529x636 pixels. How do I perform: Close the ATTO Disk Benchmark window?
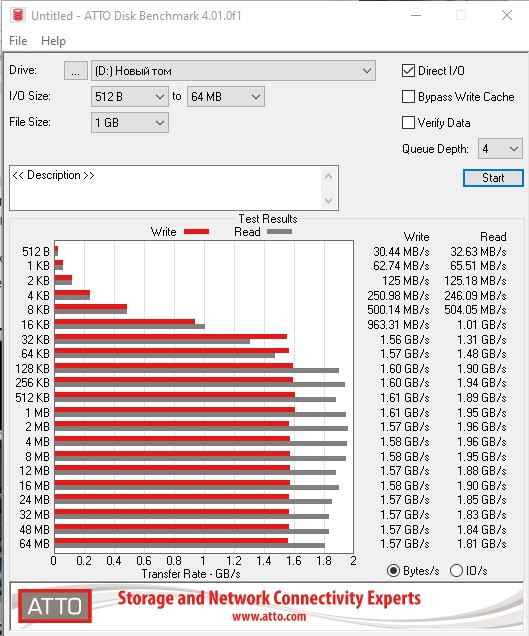point(507,15)
